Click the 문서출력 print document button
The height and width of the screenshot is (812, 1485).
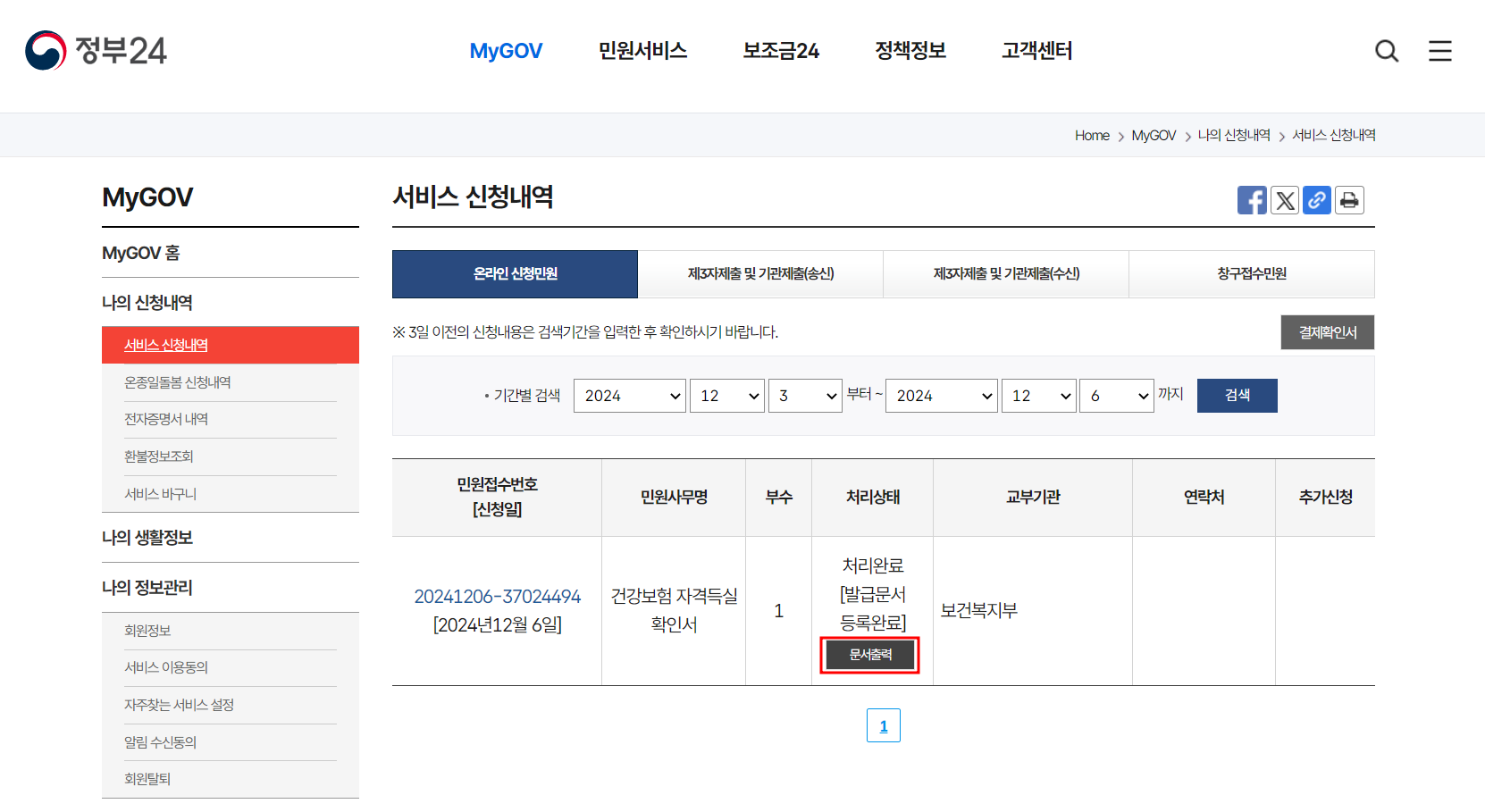pyautogui.click(x=868, y=655)
